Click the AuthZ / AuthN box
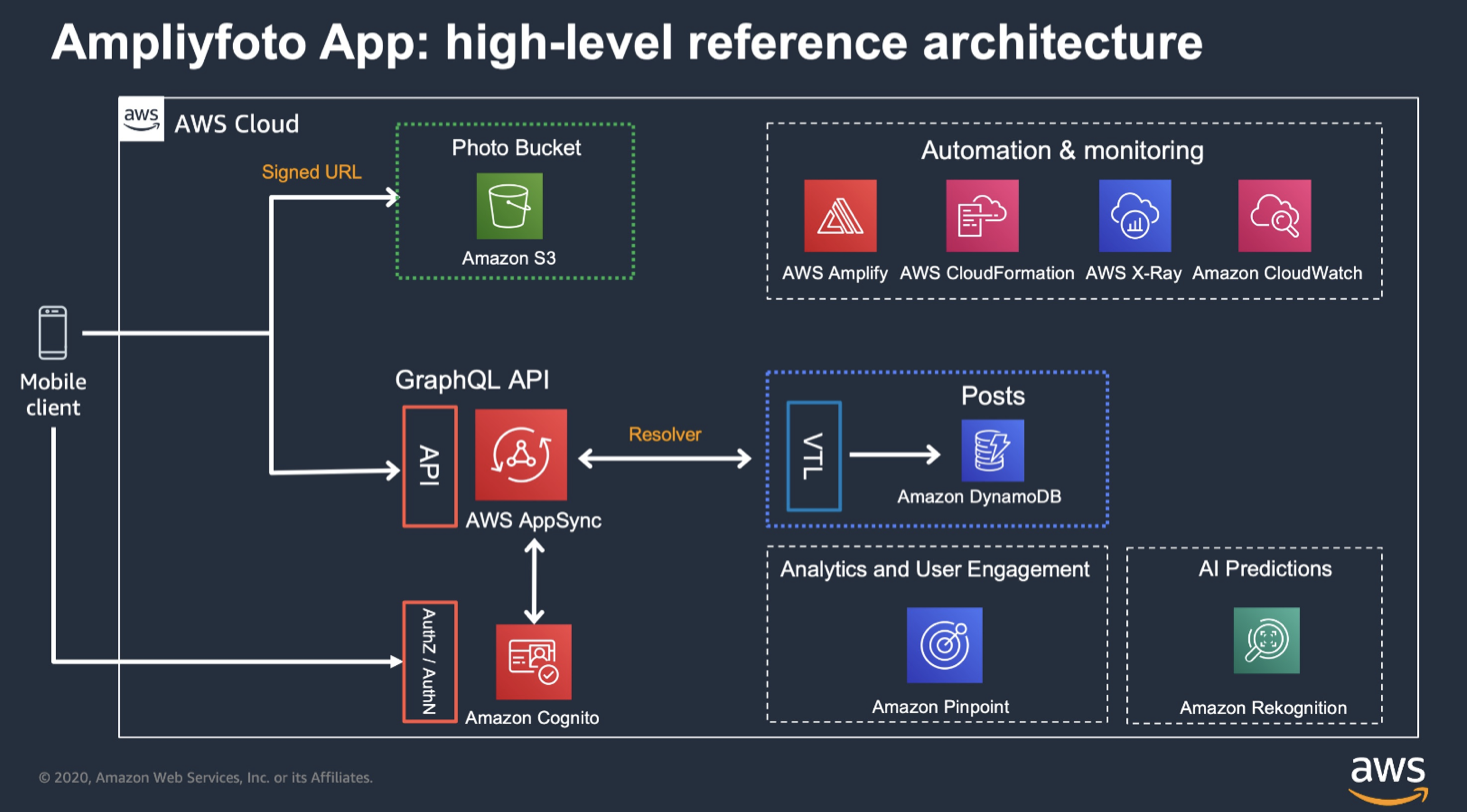This screenshot has width=1468, height=812. pos(430,661)
